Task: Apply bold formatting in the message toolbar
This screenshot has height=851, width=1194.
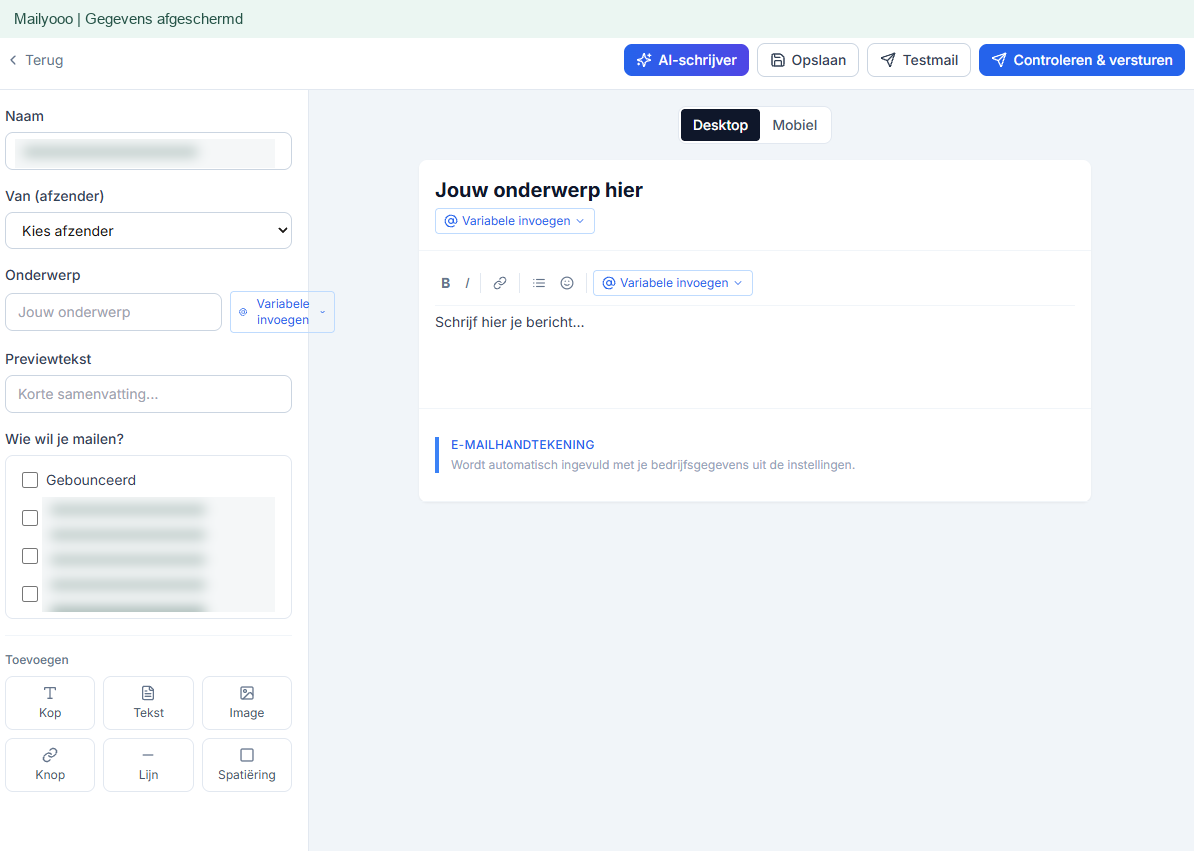Action: pos(445,283)
